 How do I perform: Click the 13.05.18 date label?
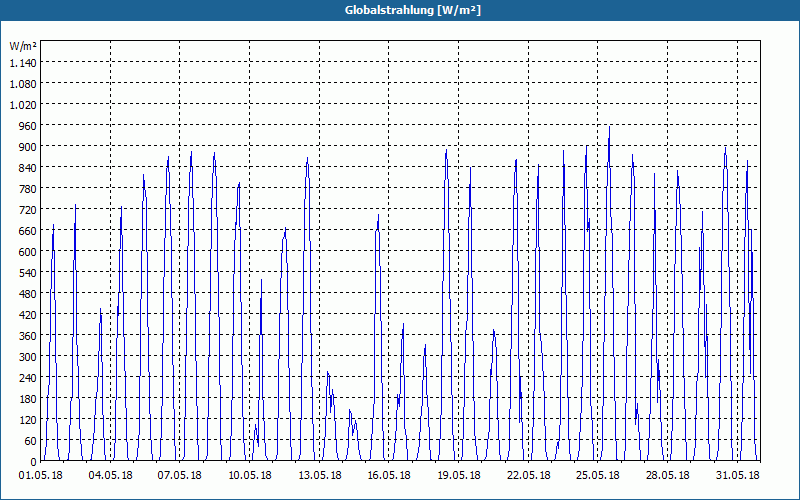coord(319,476)
